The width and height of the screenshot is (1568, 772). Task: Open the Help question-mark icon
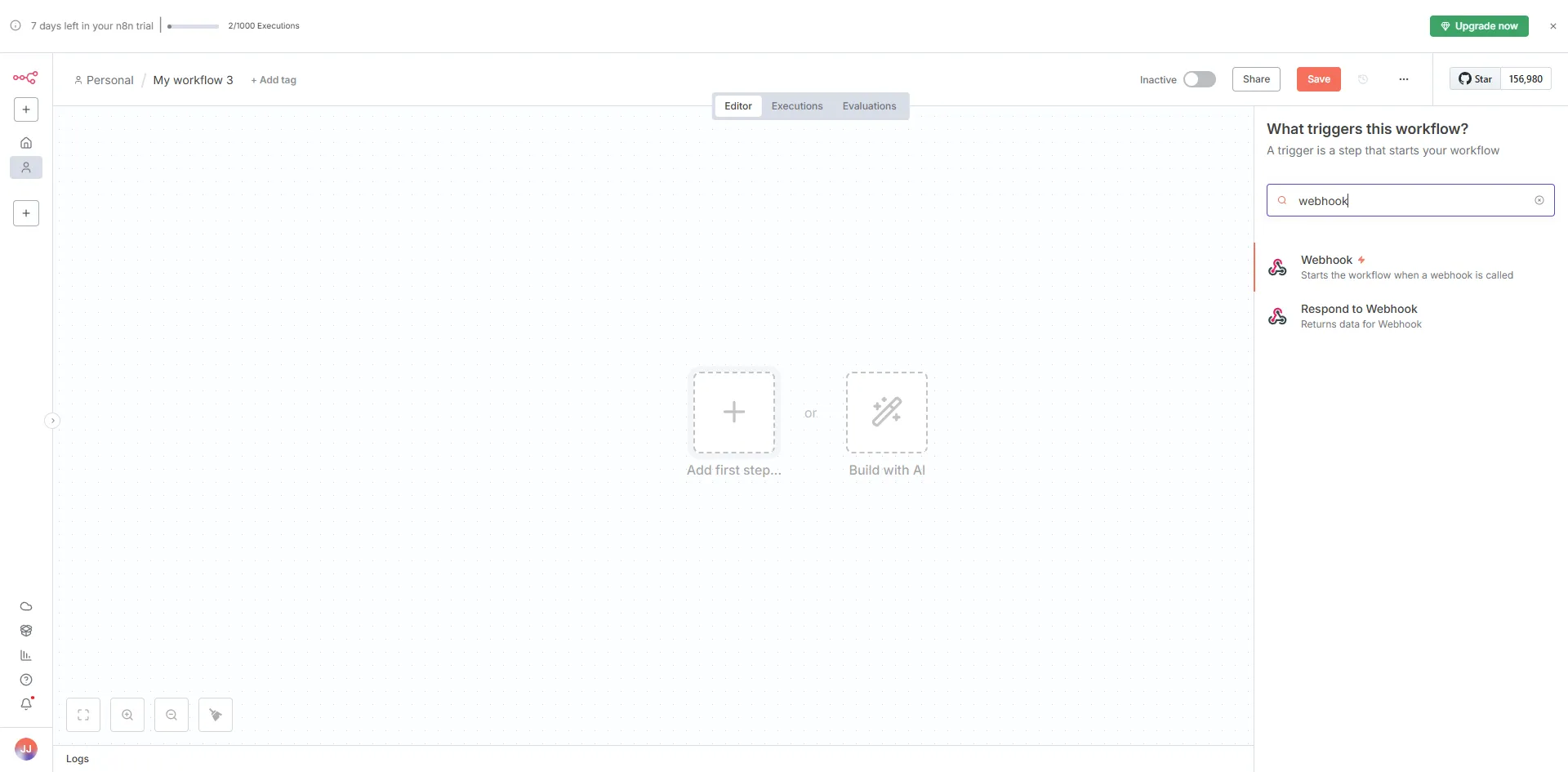pos(25,680)
